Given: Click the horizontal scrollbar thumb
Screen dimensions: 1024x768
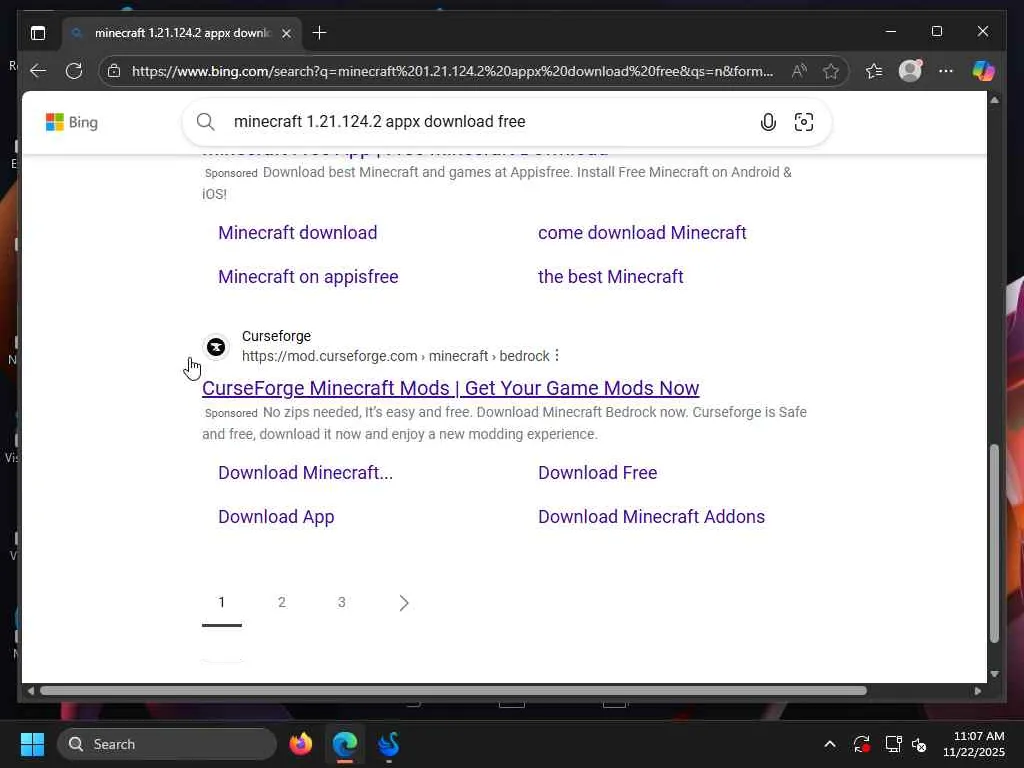Looking at the screenshot, I should pyautogui.click(x=453, y=691).
